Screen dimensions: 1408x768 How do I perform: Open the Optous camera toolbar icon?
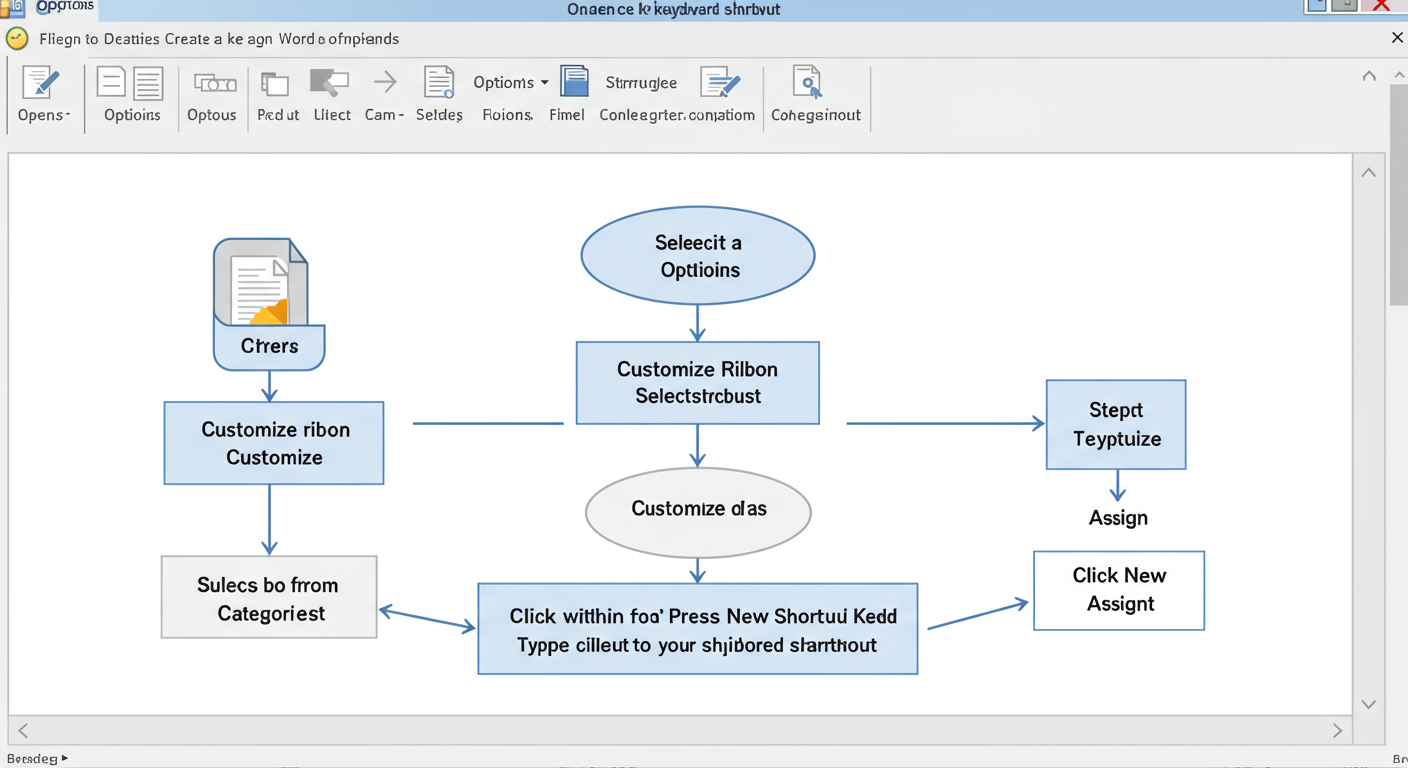pos(212,85)
